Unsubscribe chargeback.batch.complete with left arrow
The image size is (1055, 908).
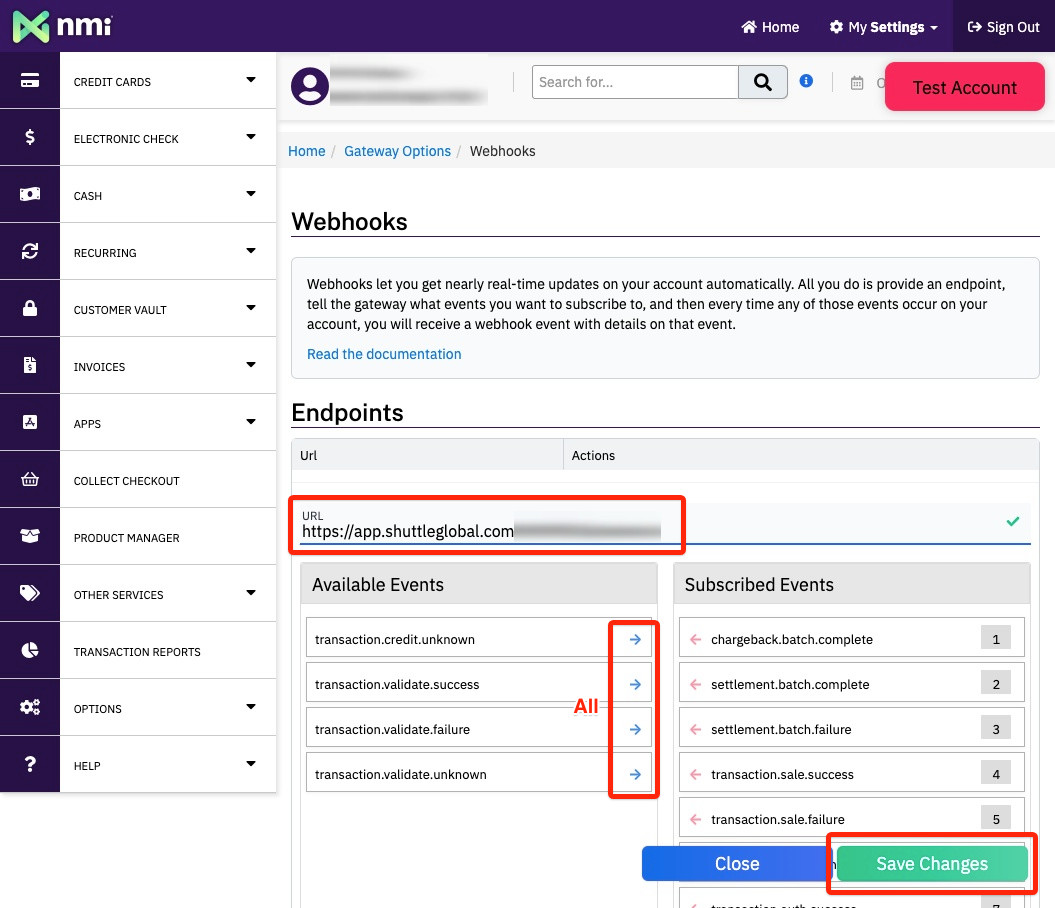point(696,640)
